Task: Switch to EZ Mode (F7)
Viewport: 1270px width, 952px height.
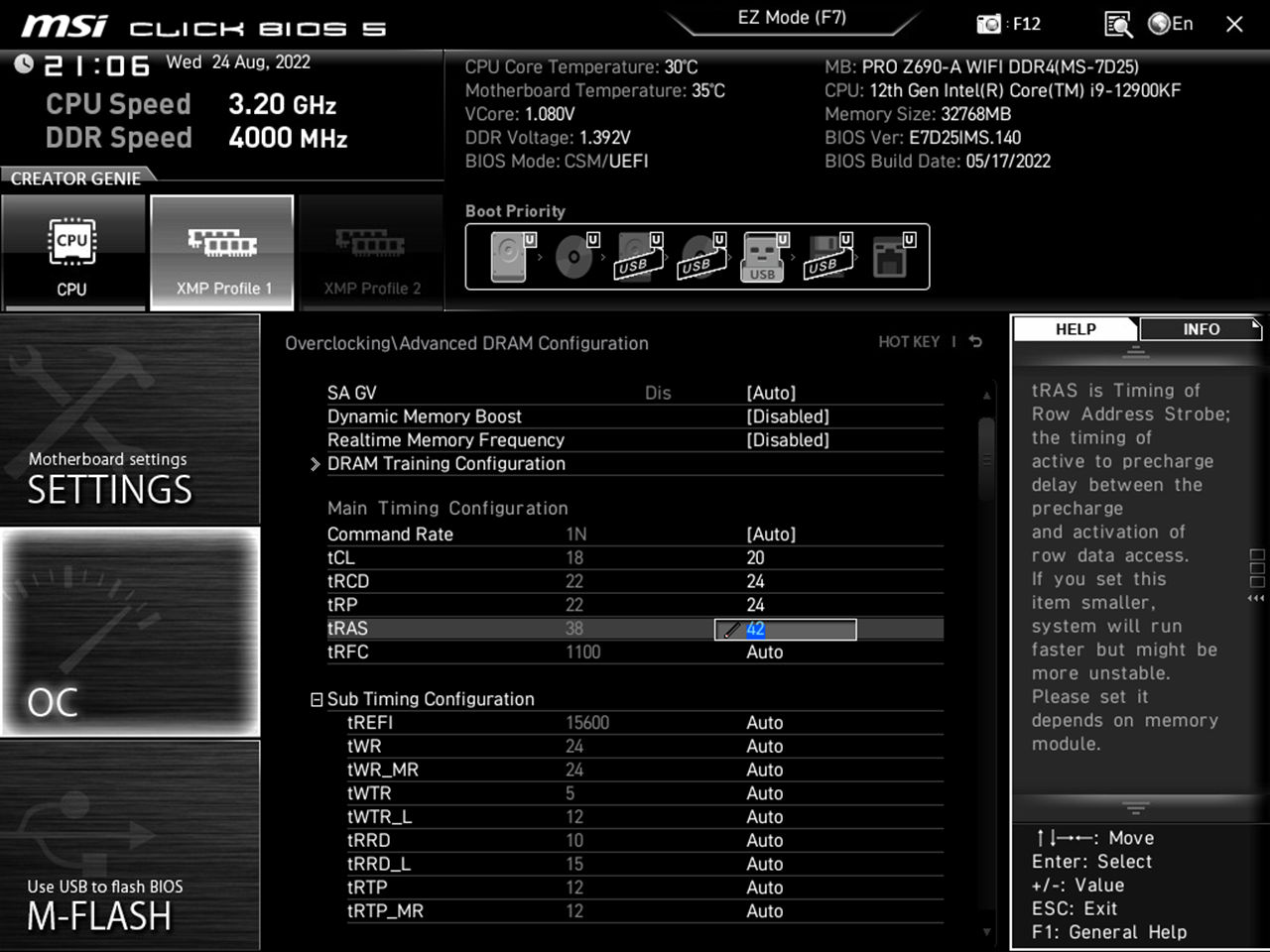Action: click(x=792, y=18)
